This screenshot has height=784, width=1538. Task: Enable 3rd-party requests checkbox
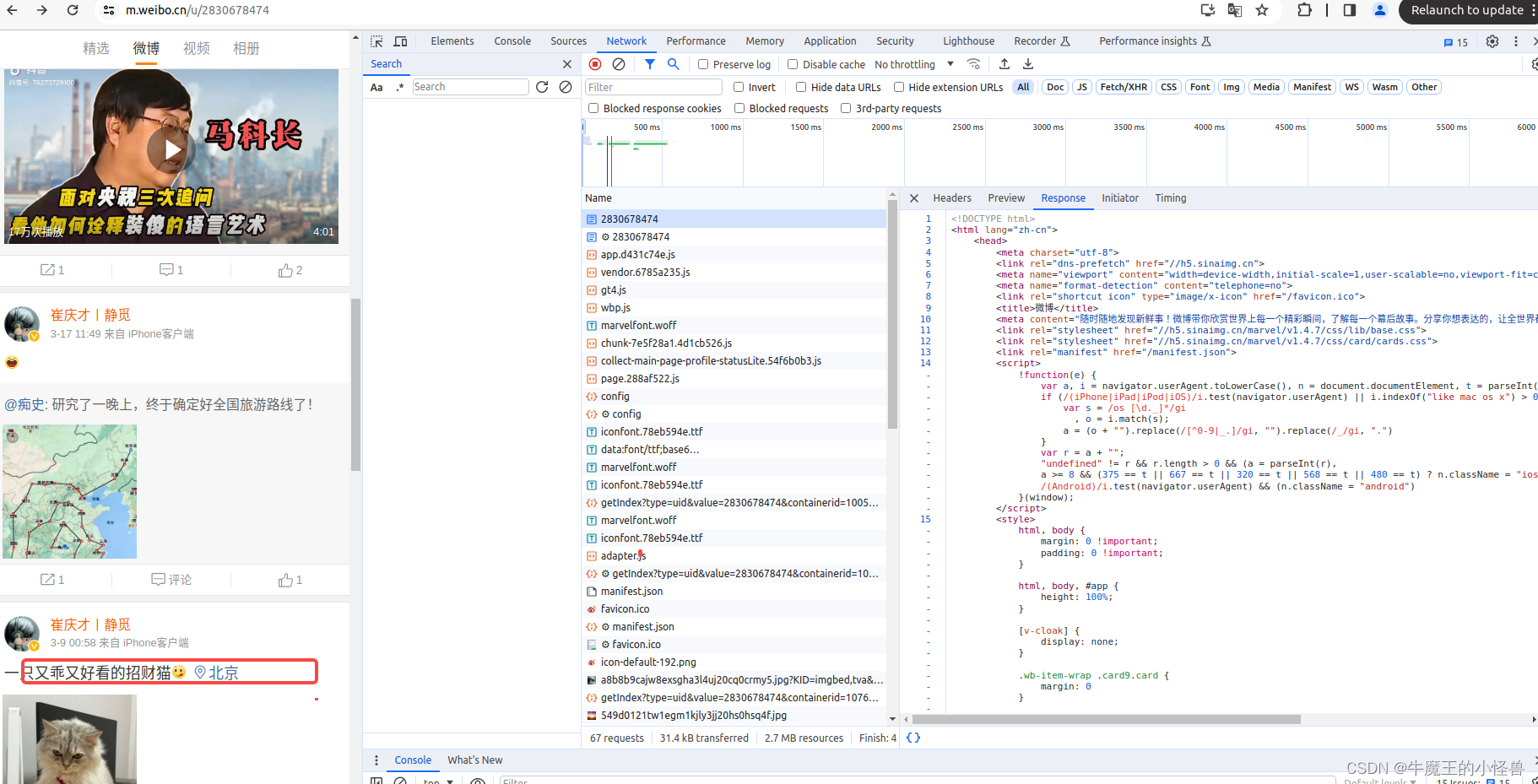tap(846, 108)
